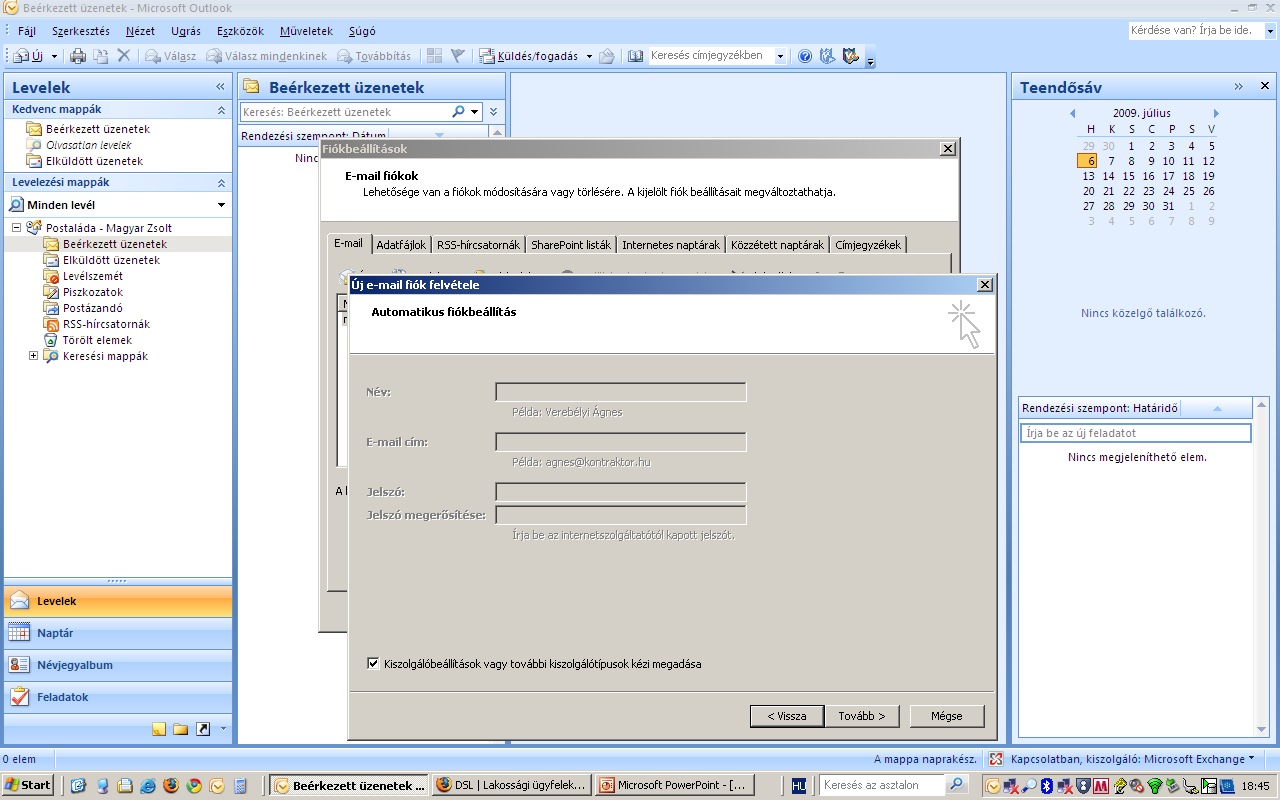Click the Keresés az asztalon search box
The image size is (1280, 800).
tap(882, 785)
